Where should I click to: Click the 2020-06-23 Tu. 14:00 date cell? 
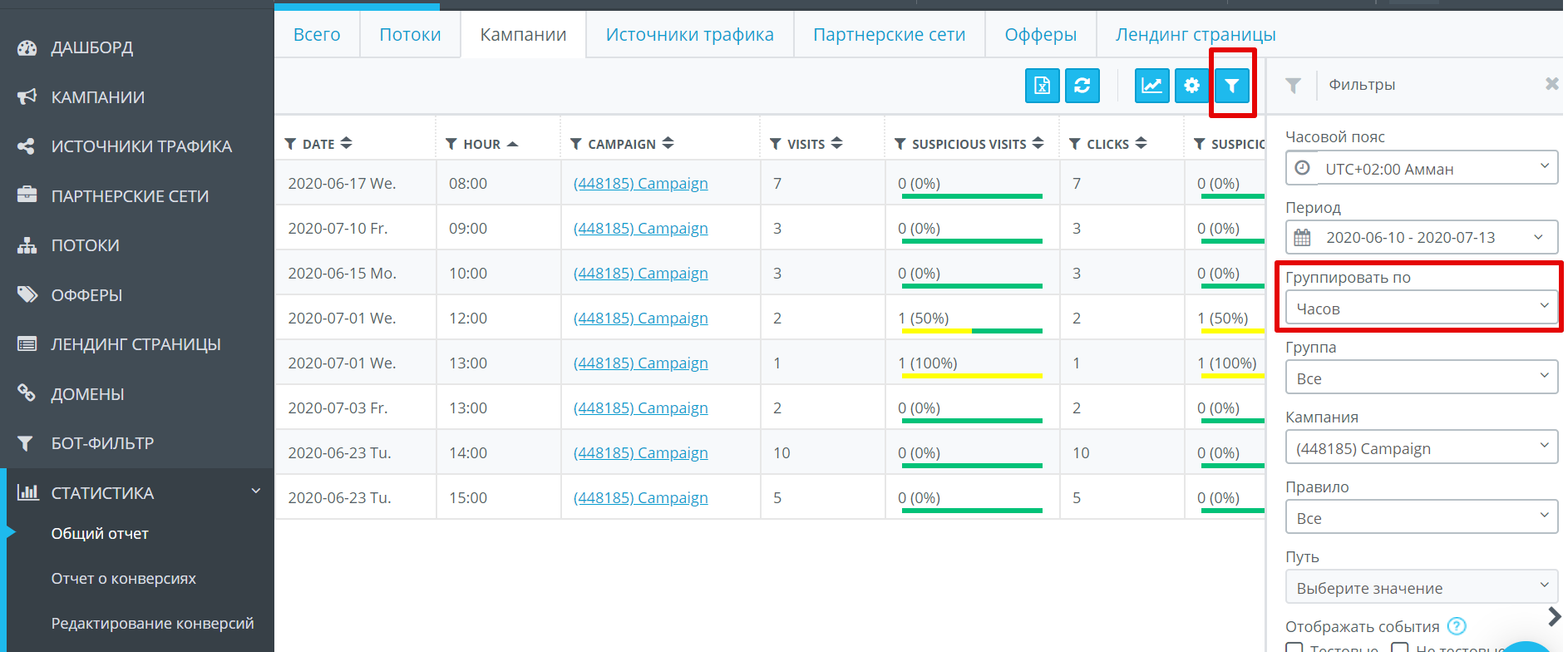click(356, 452)
